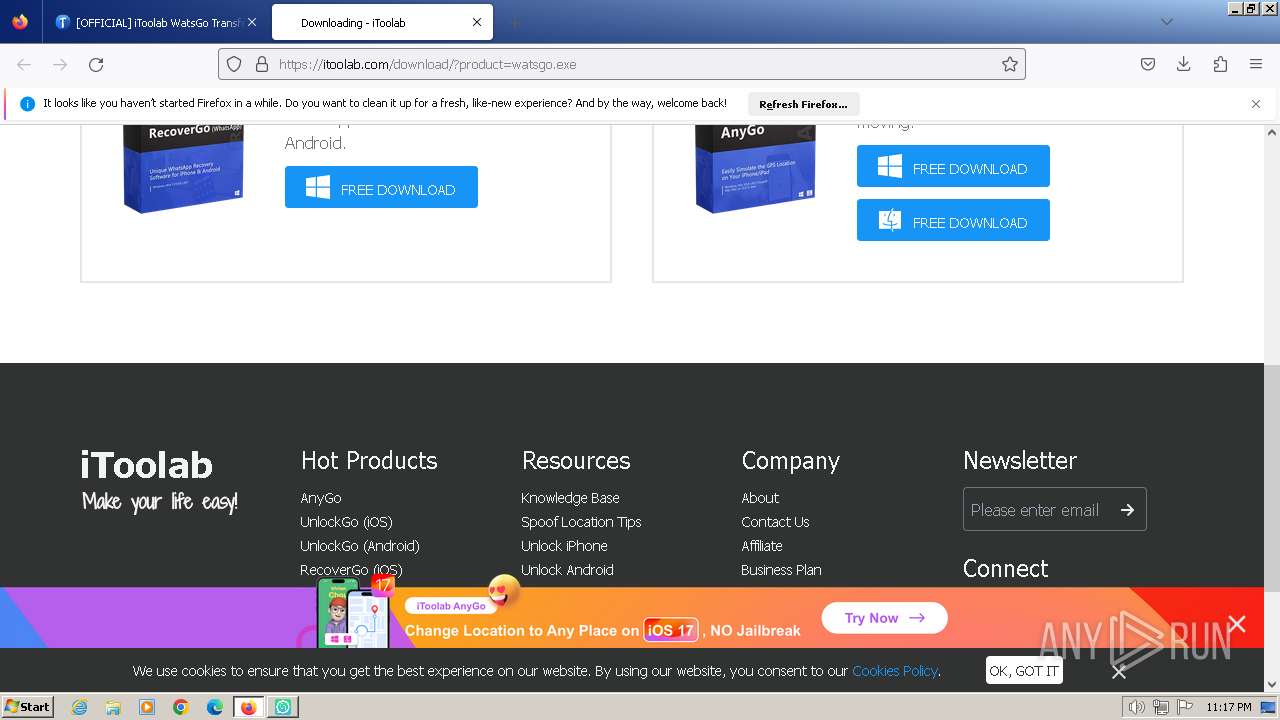Launch Internet Explorer from taskbar

point(80,707)
